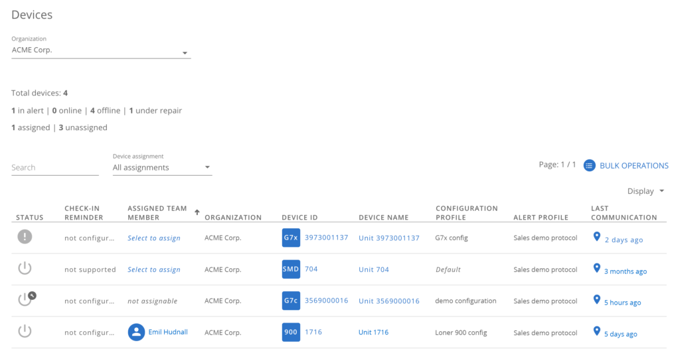Click the Loner 900 config cell
The height and width of the screenshot is (361, 680).
tap(461, 333)
